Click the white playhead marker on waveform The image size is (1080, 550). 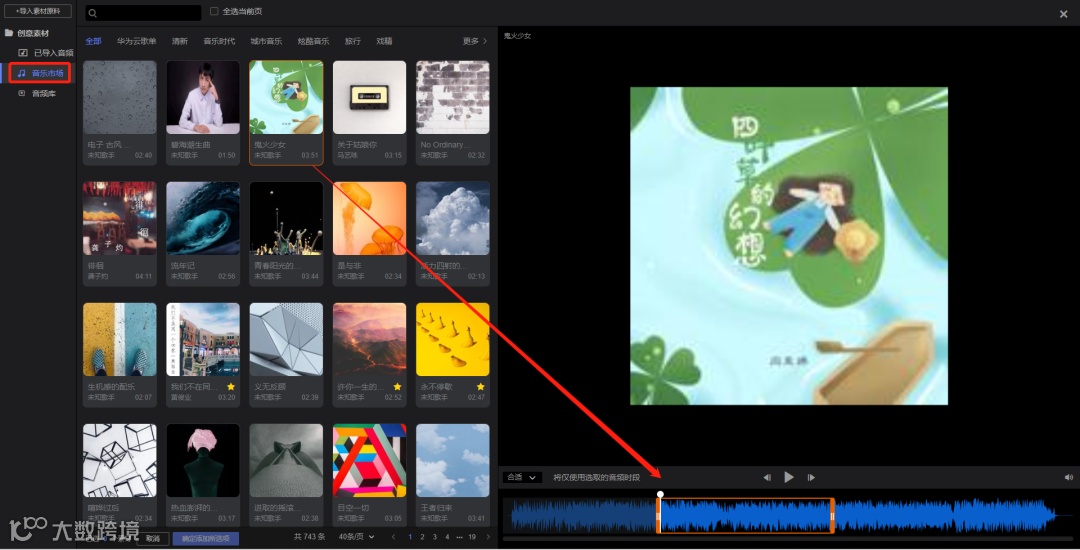click(660, 494)
